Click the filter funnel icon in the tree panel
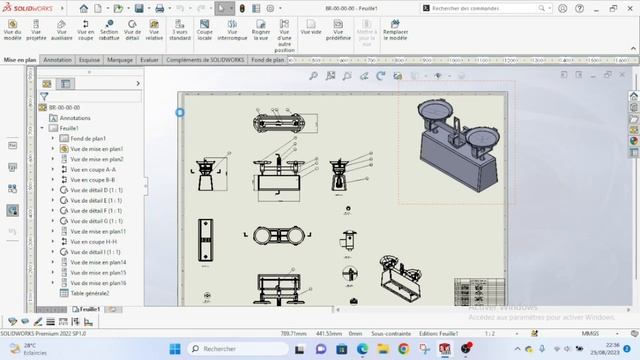 tap(44, 96)
